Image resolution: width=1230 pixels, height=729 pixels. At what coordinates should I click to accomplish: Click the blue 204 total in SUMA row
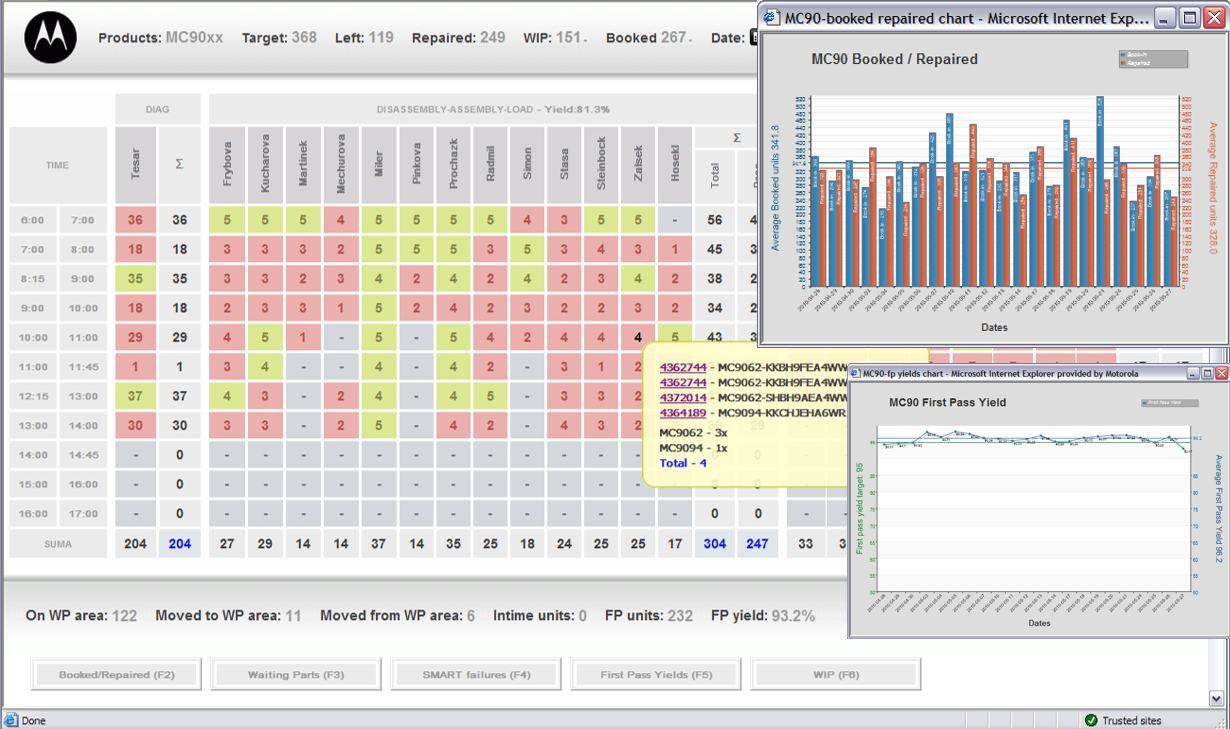pos(180,544)
